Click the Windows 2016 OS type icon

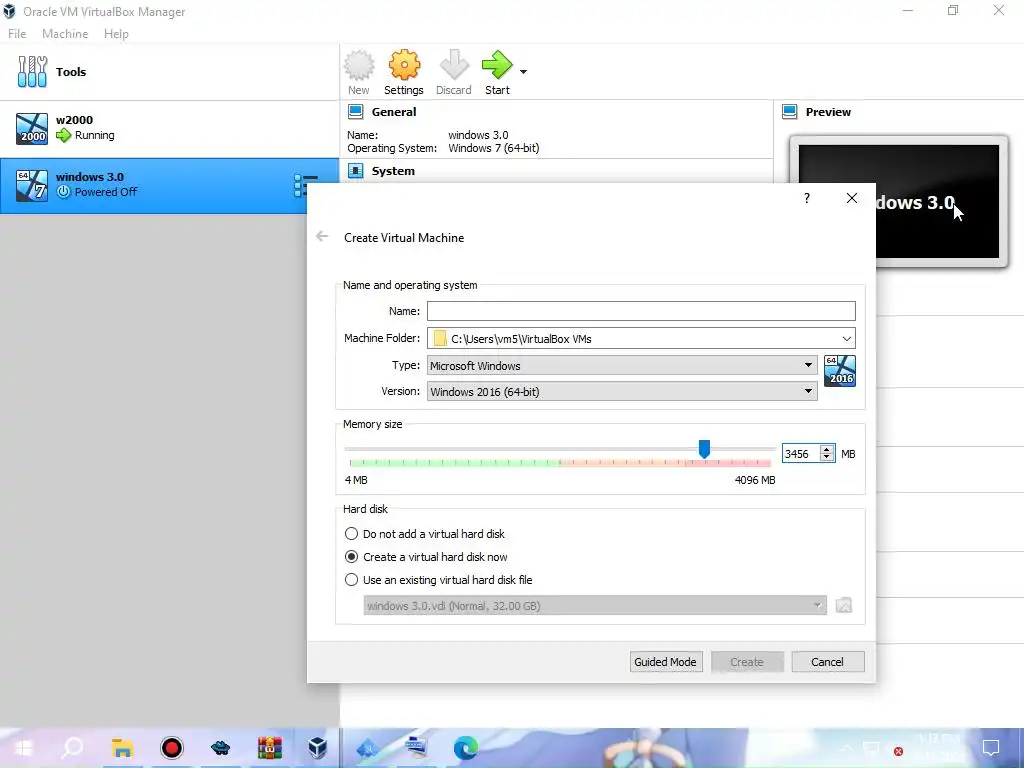click(840, 371)
